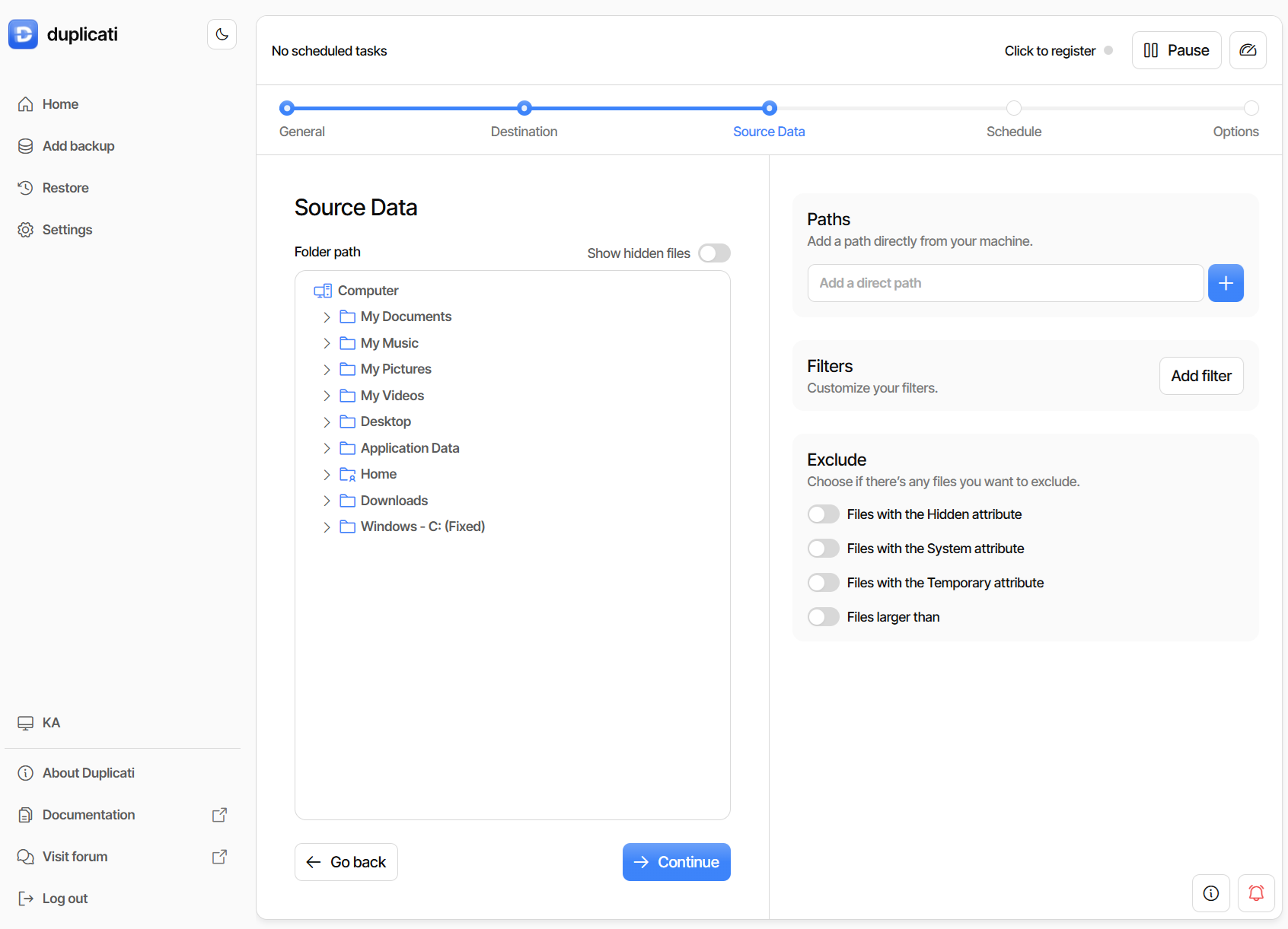
Task: Open the red notifications bell
Action: click(x=1255, y=892)
